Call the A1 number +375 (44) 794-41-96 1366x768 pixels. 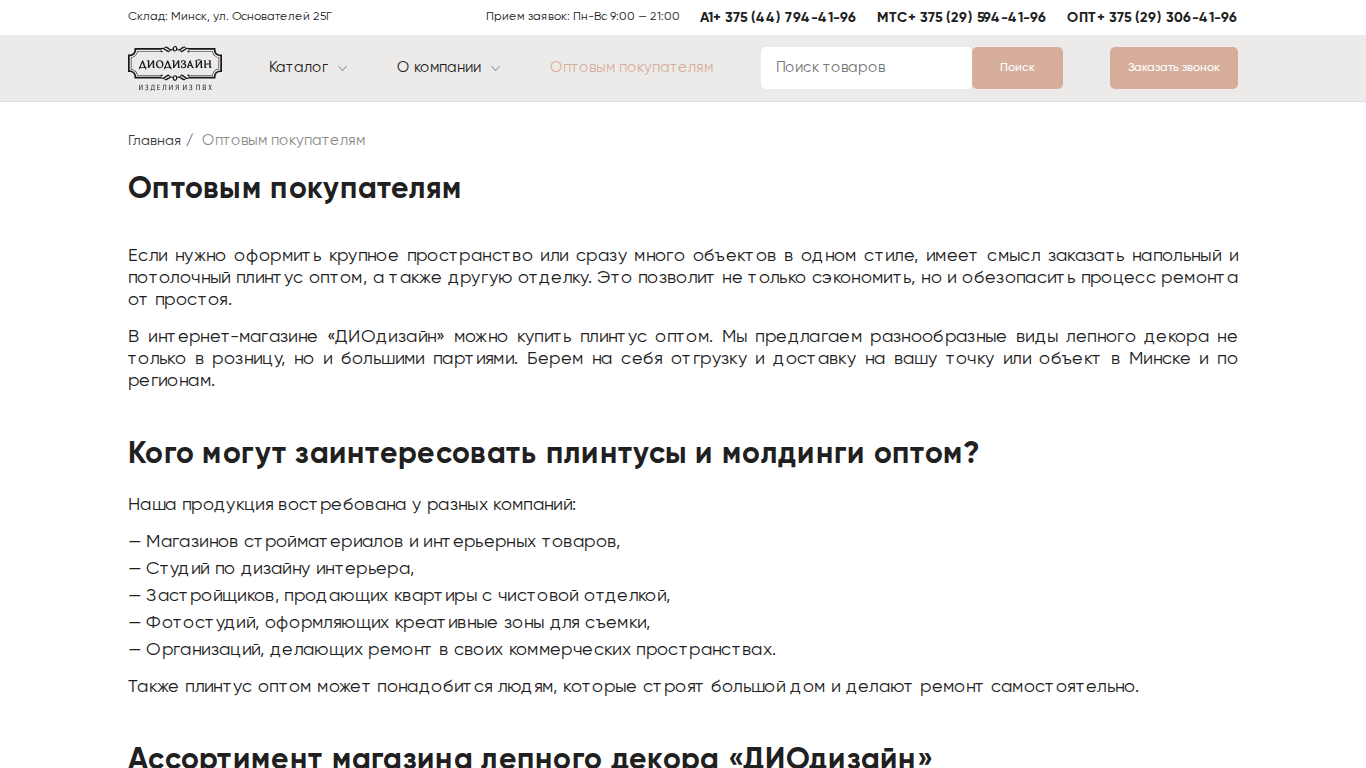point(778,17)
